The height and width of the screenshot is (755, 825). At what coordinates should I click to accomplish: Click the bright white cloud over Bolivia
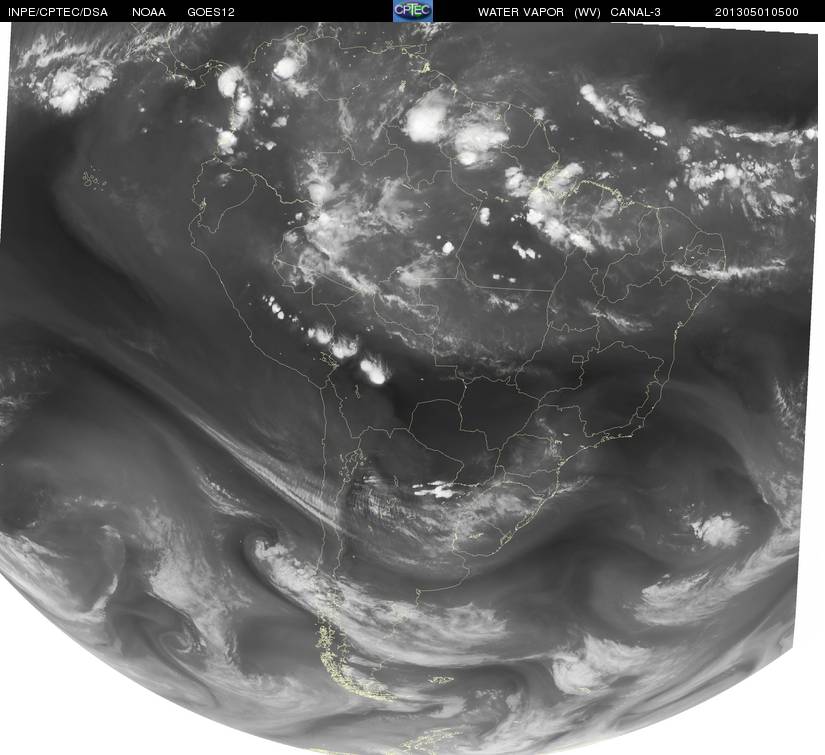click(x=376, y=372)
